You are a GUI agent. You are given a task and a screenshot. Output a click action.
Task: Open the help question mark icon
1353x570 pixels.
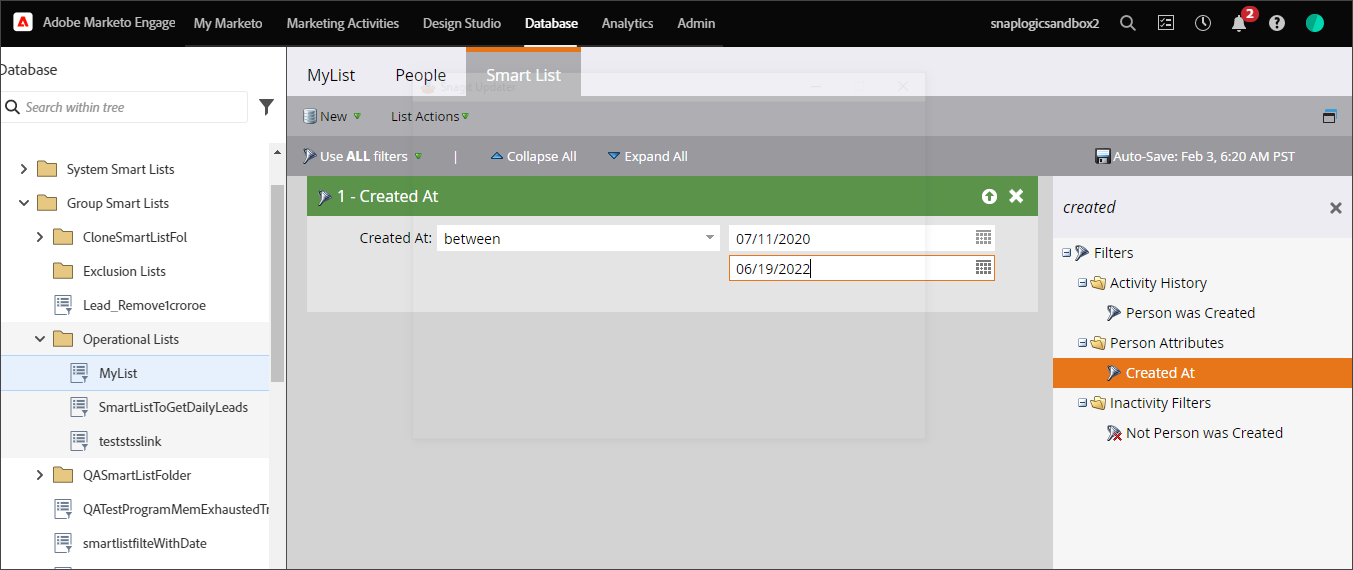coord(1277,23)
